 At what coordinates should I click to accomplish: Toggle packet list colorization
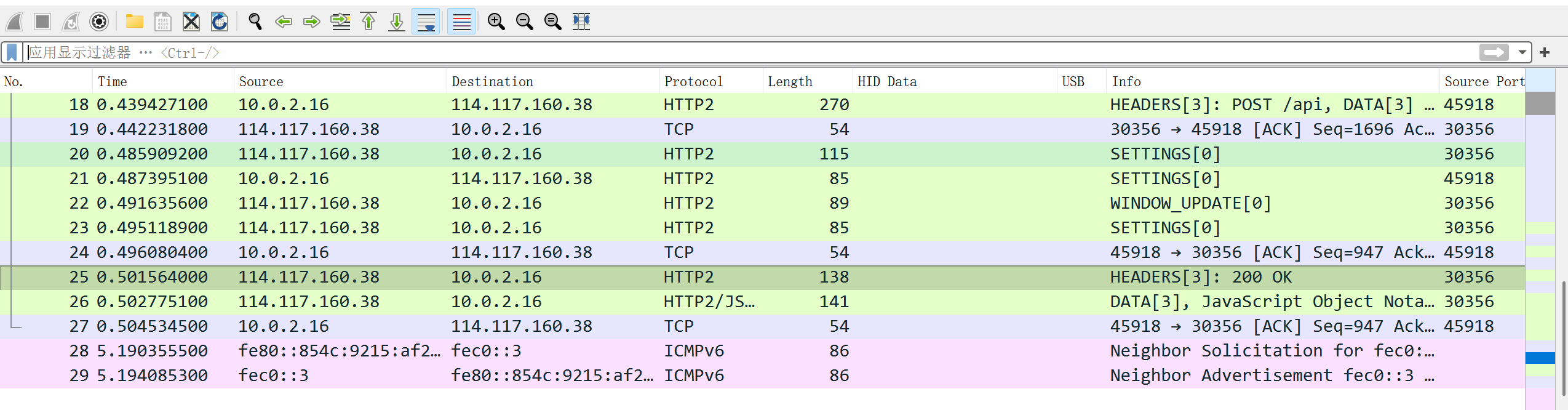461,22
